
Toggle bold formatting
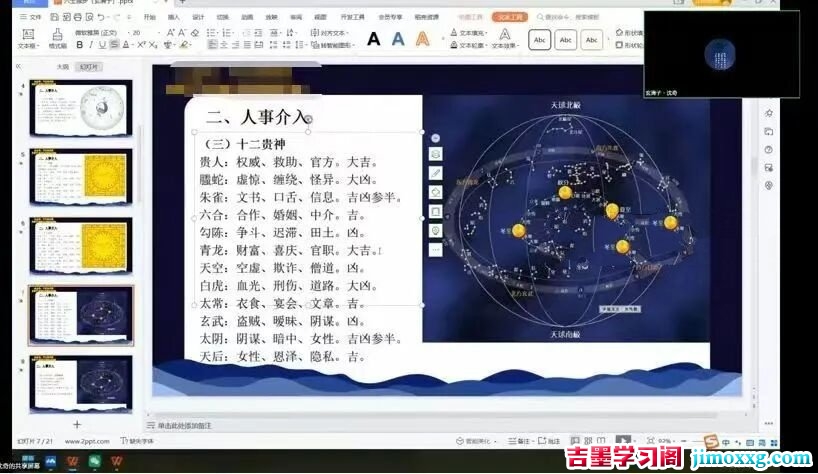click(x=80, y=45)
